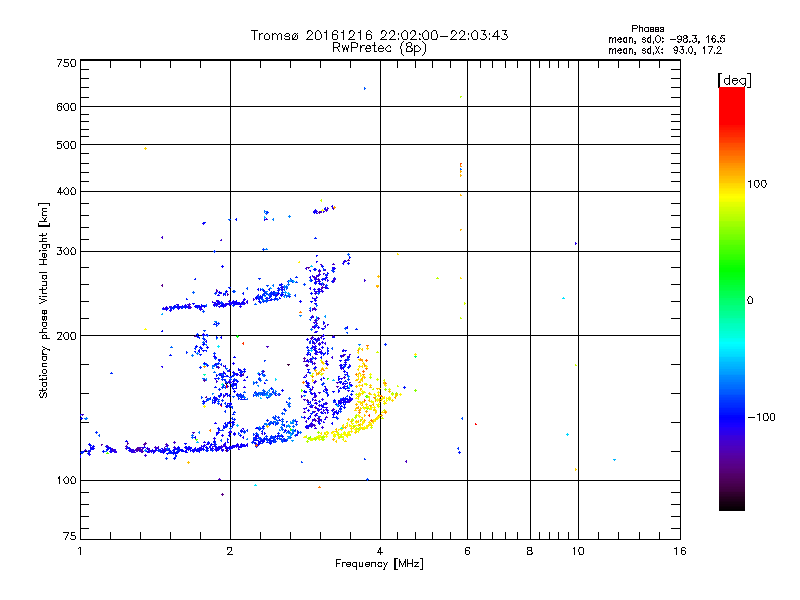The image size is (800, 600).
Task: Click the colorbar tick label '0'
Action: 749,300
